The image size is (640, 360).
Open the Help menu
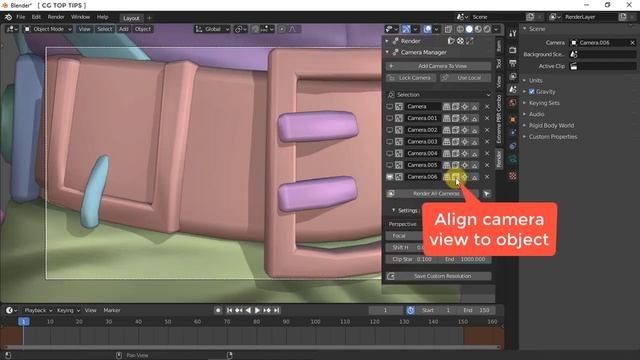pos(102,17)
